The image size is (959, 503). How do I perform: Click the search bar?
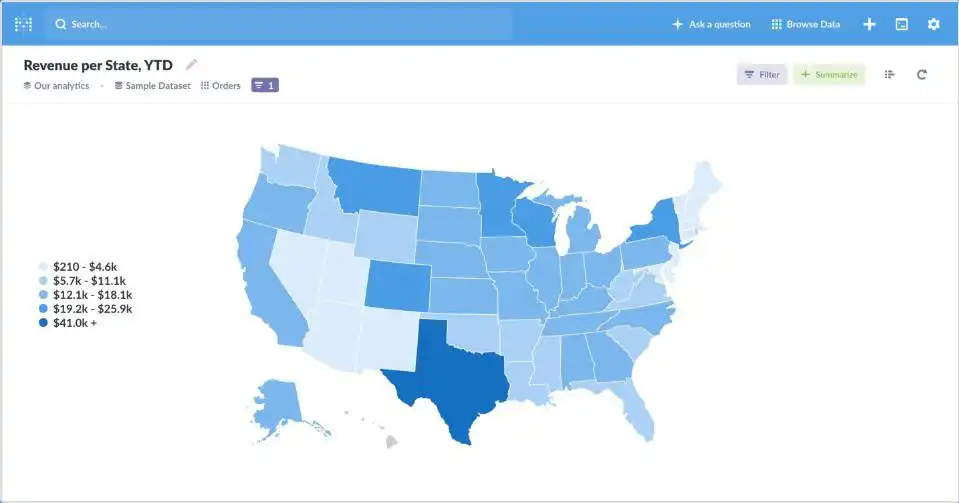click(280, 24)
